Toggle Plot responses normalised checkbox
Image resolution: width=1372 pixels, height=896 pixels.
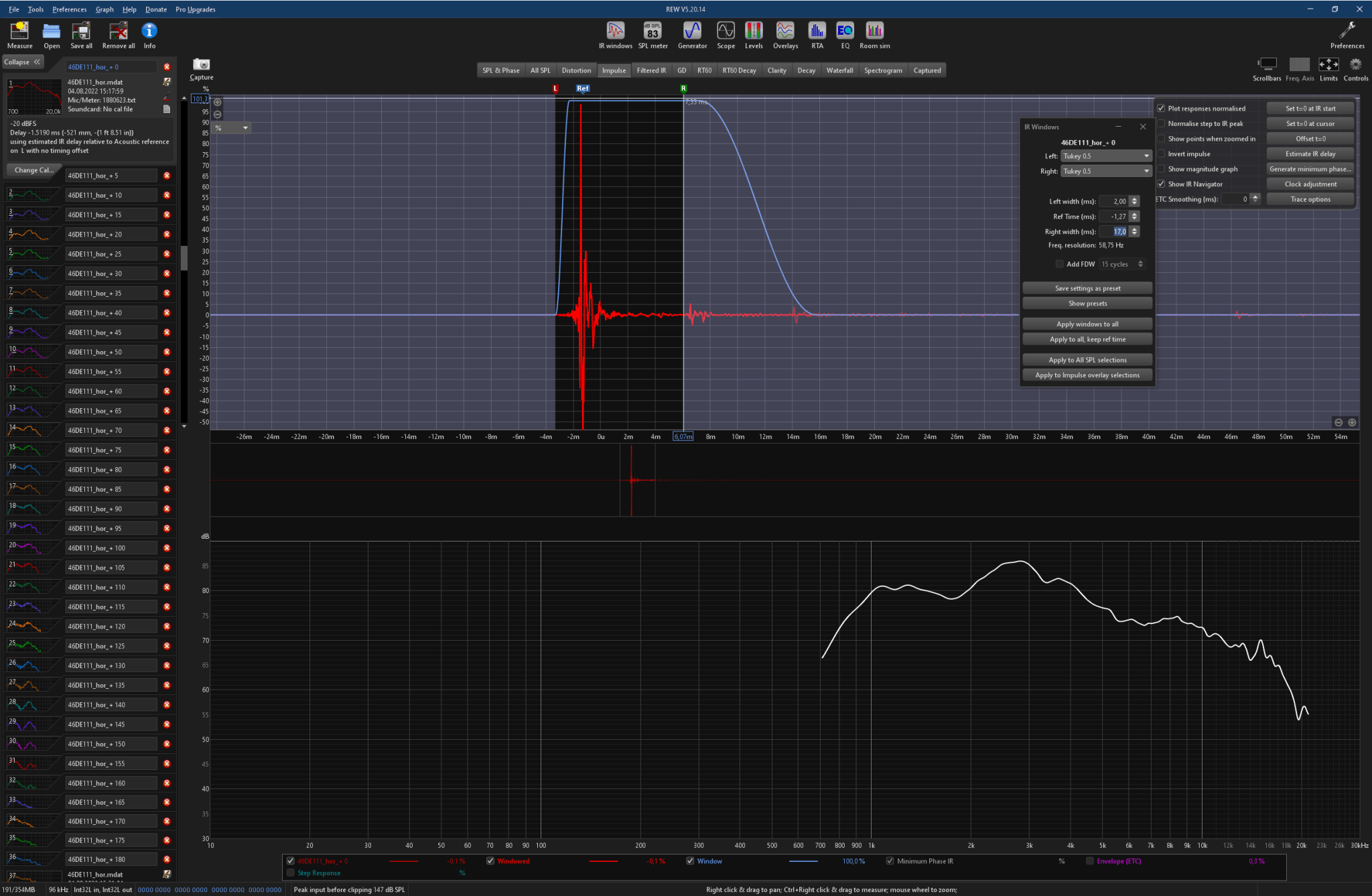click(x=1161, y=108)
